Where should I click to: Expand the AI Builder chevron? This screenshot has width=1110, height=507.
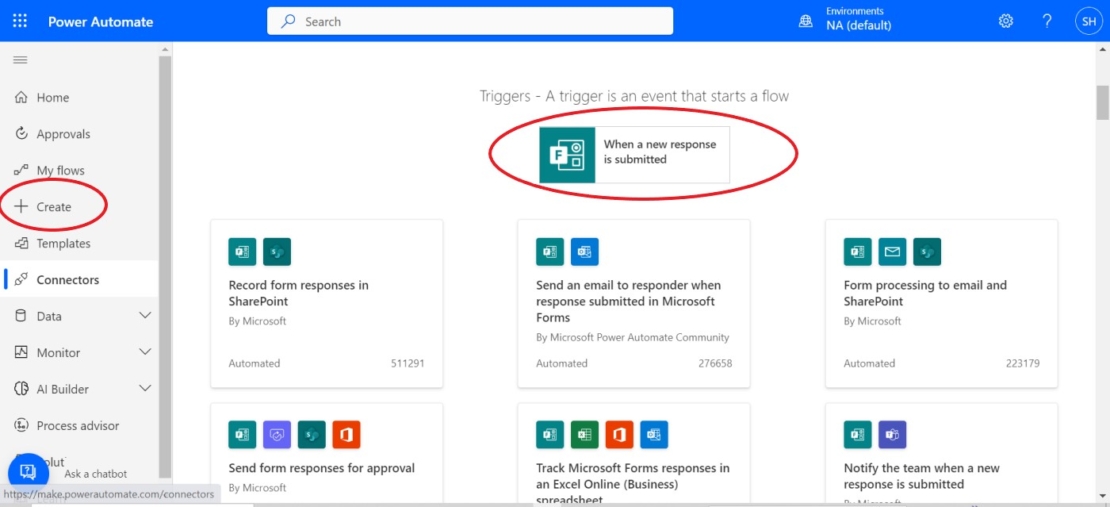(145, 389)
